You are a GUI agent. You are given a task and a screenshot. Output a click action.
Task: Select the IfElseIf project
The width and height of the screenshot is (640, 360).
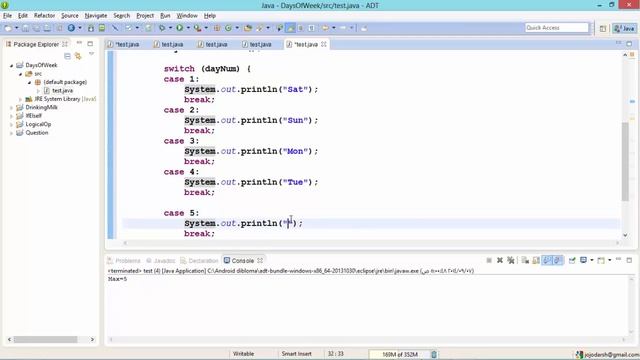(33, 116)
